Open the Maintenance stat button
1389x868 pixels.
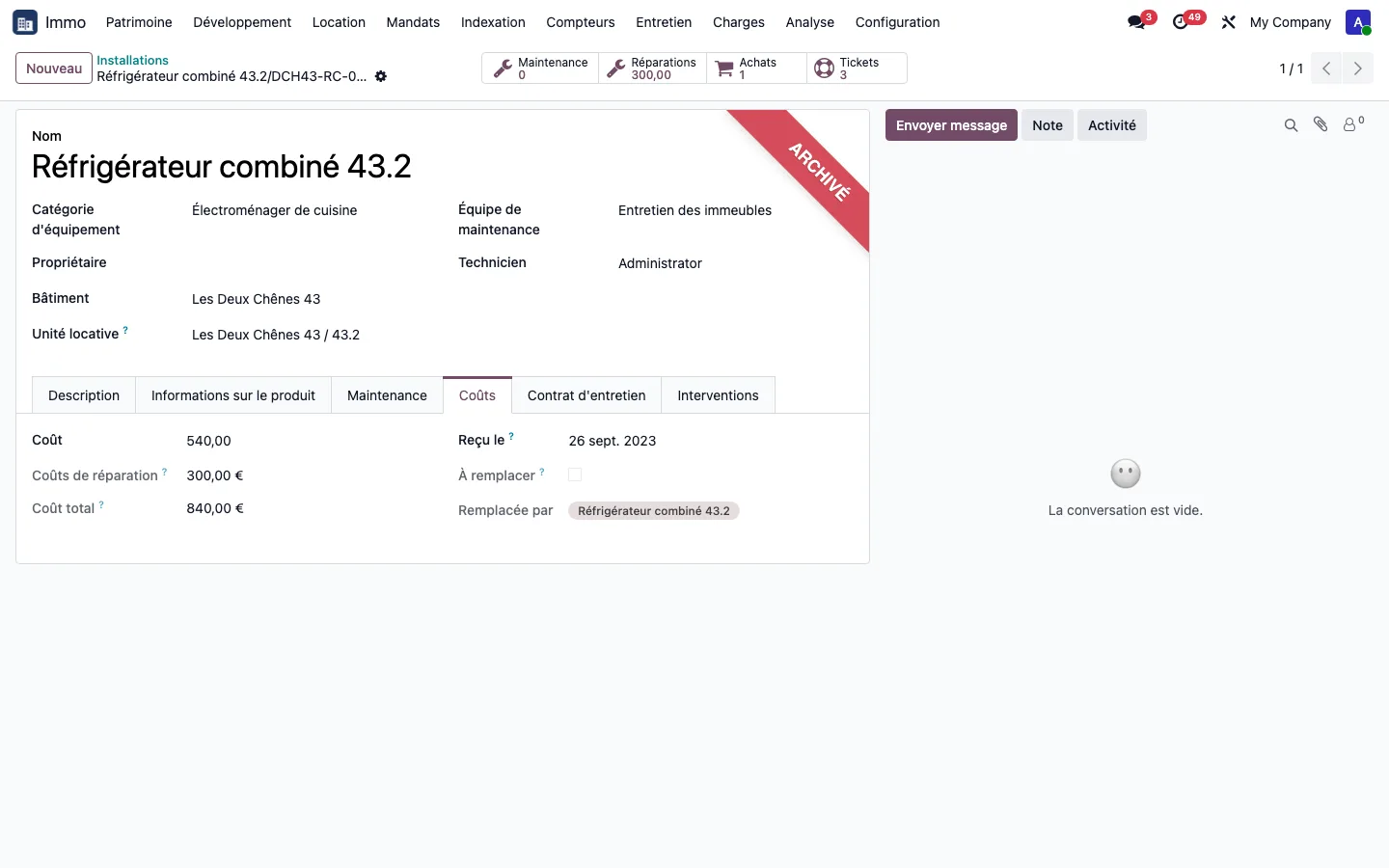coord(540,68)
